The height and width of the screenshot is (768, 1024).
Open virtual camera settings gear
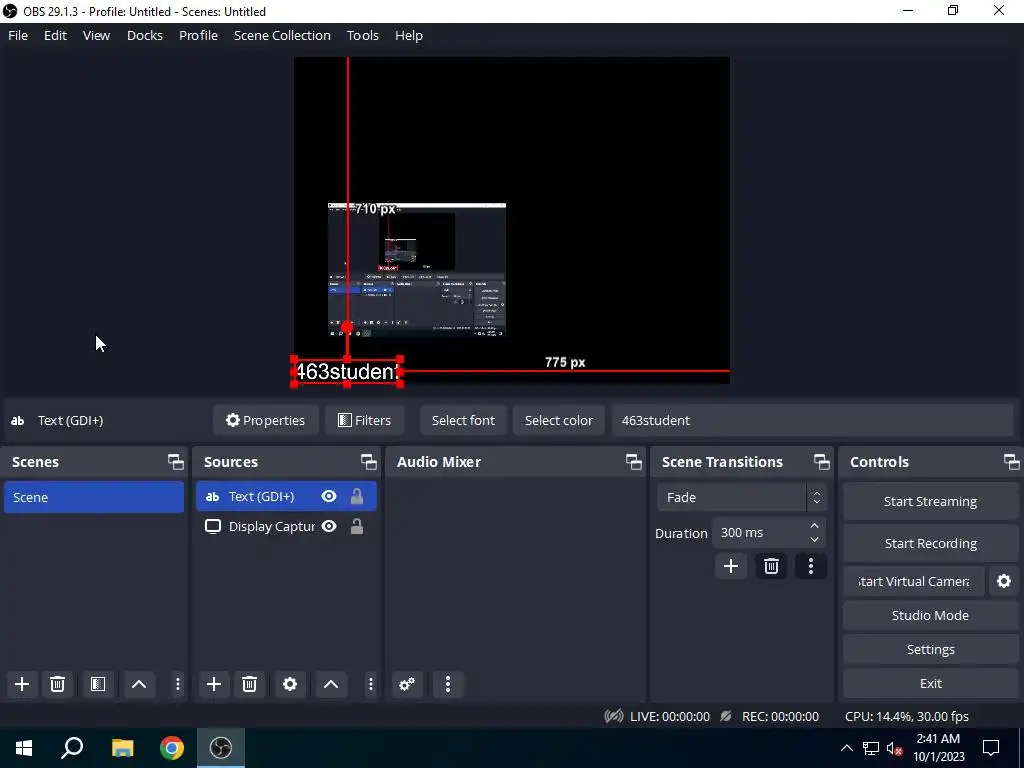(x=1004, y=581)
